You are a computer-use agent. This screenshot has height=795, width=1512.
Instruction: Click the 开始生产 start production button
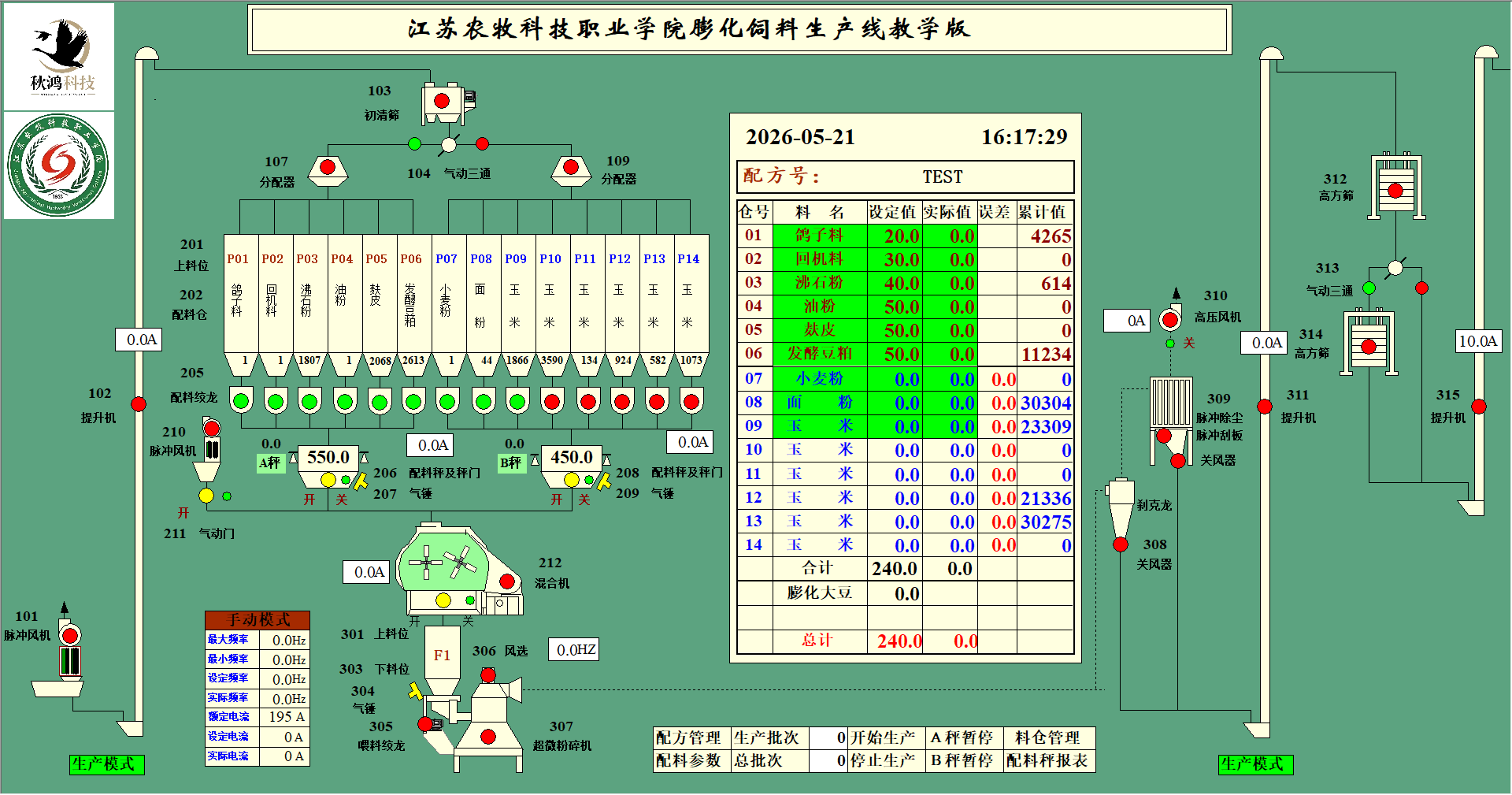(x=886, y=737)
